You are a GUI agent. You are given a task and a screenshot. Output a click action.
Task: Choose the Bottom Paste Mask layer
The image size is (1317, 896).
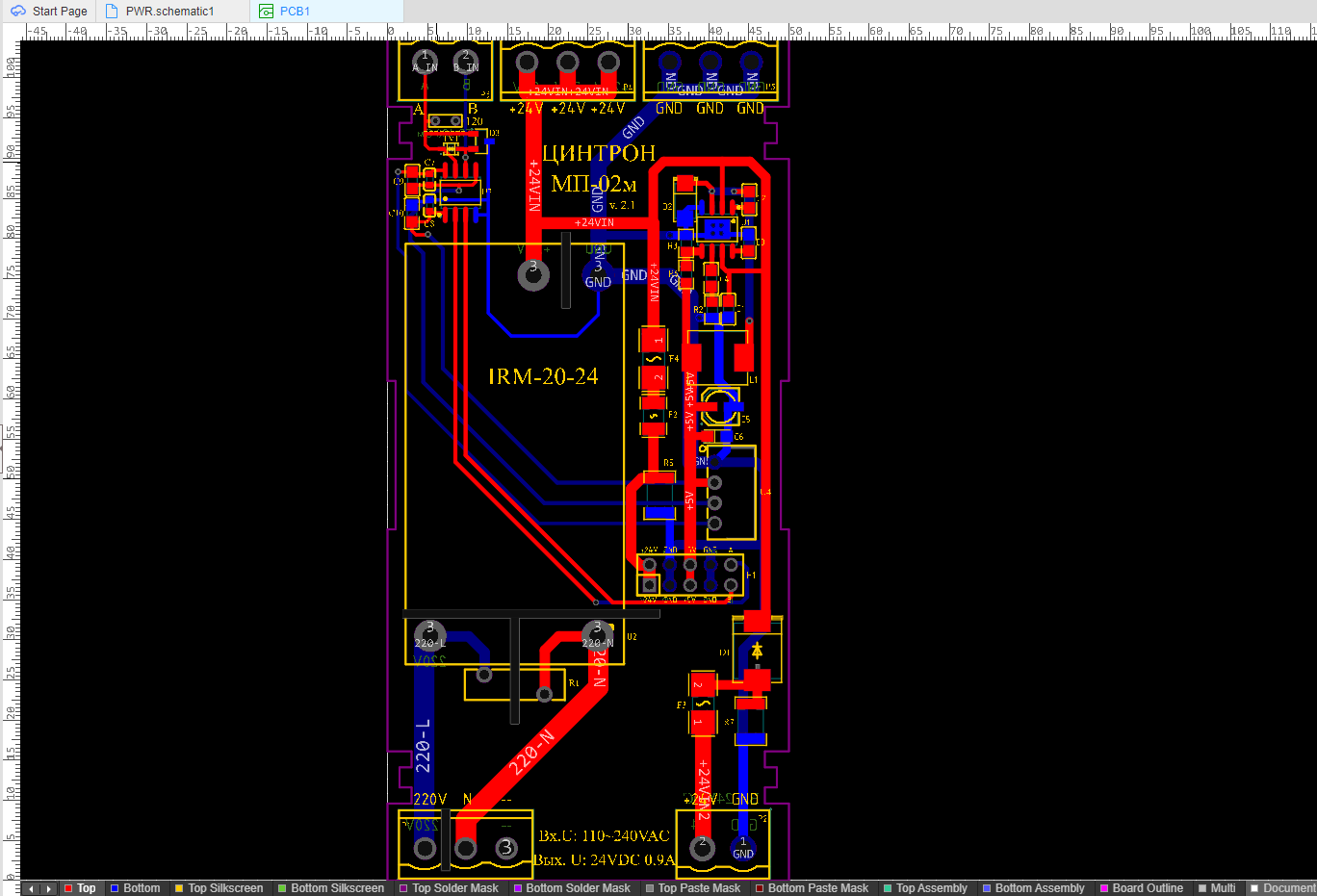point(812,888)
